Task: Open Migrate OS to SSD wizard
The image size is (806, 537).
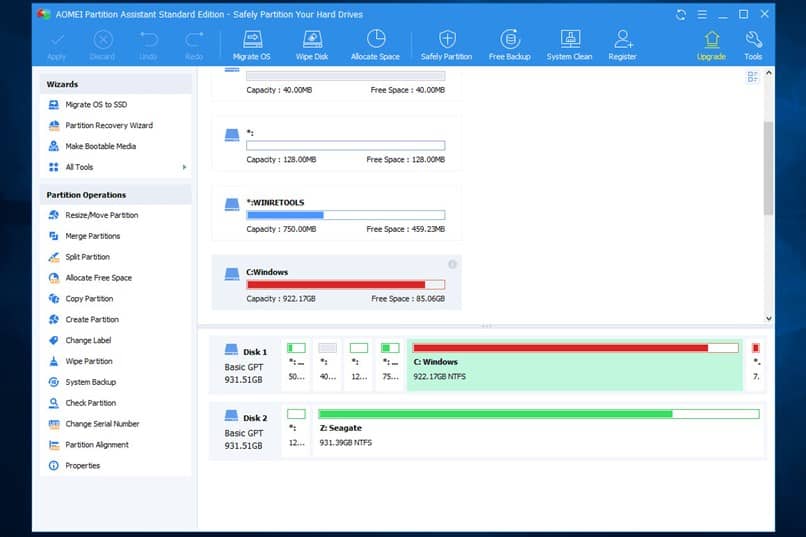Action: [96, 104]
